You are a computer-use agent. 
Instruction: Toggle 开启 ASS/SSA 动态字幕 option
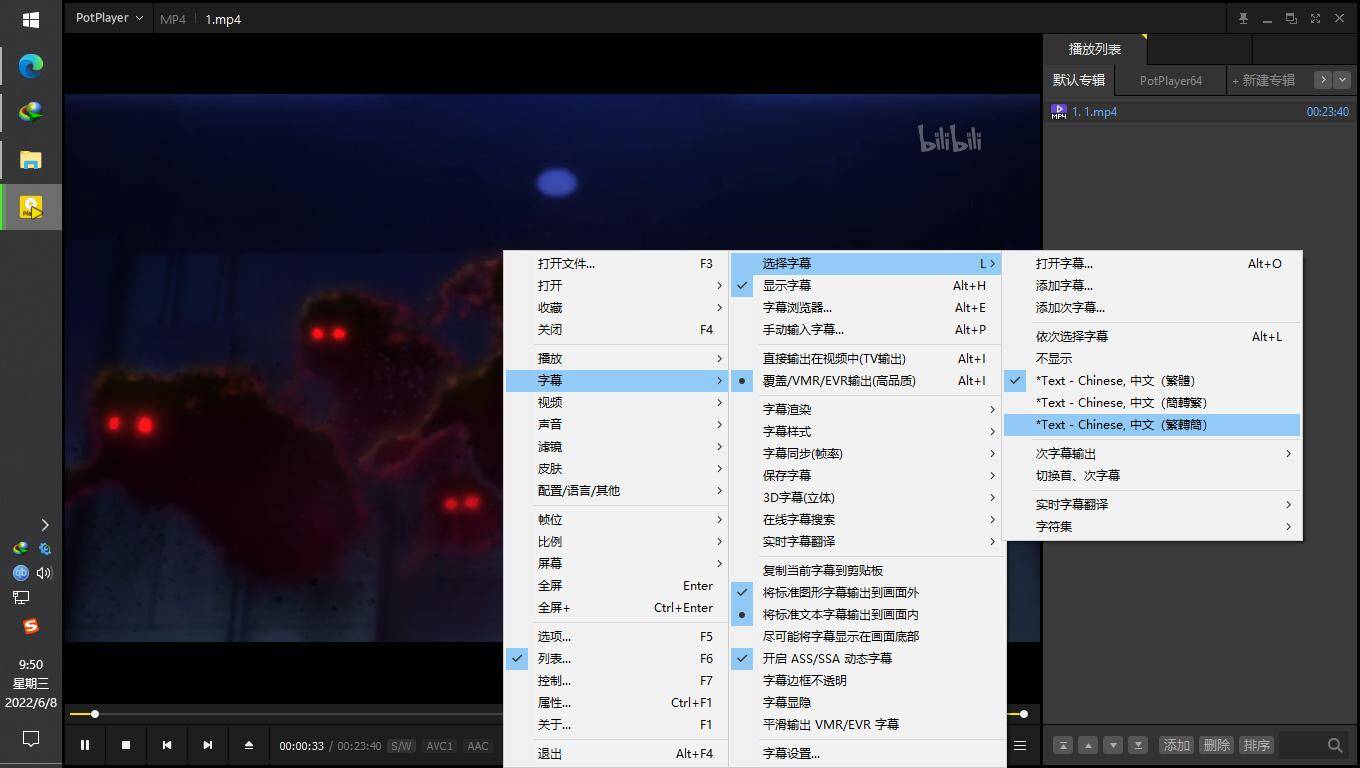[827, 659]
